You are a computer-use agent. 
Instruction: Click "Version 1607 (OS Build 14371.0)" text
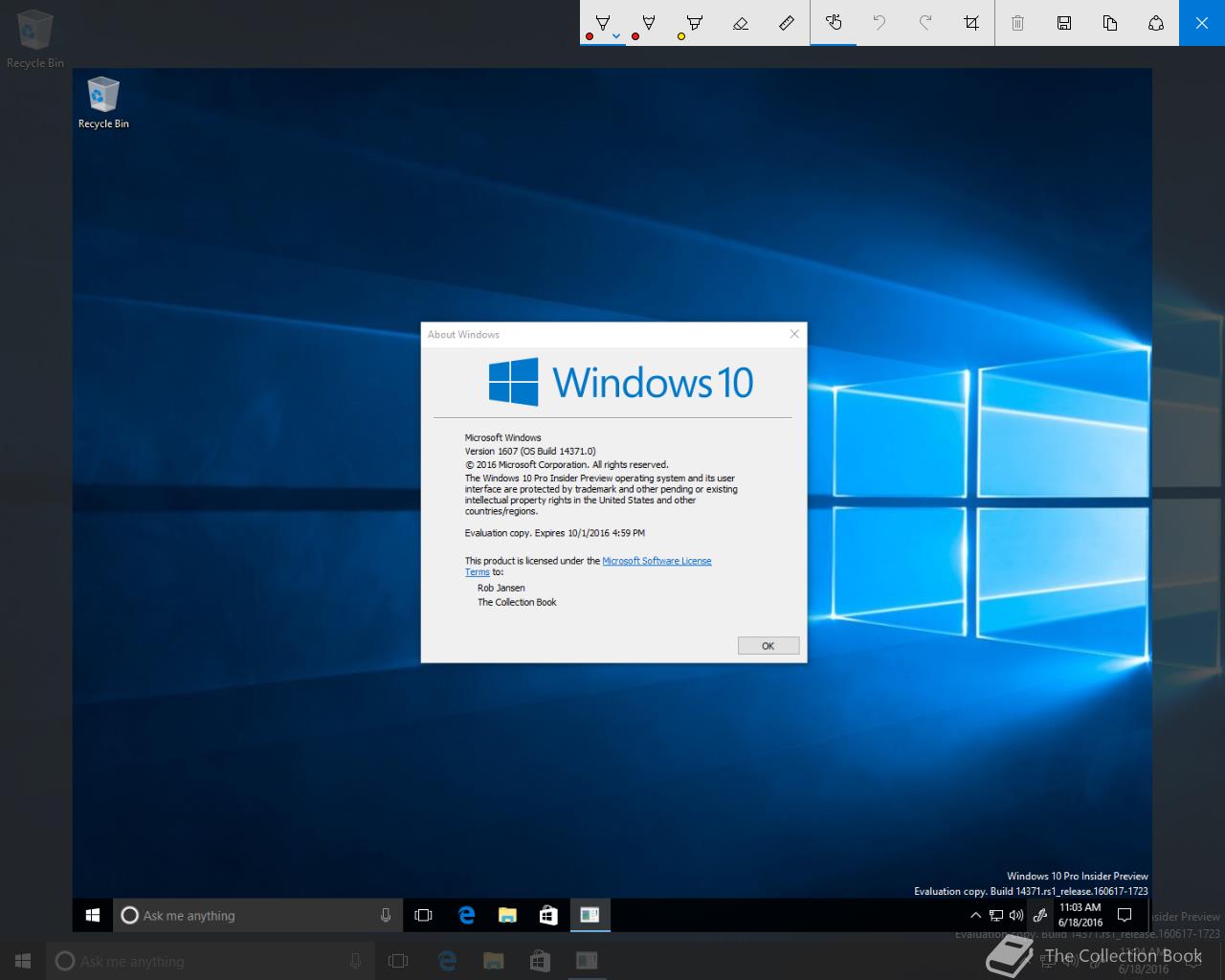(x=530, y=451)
